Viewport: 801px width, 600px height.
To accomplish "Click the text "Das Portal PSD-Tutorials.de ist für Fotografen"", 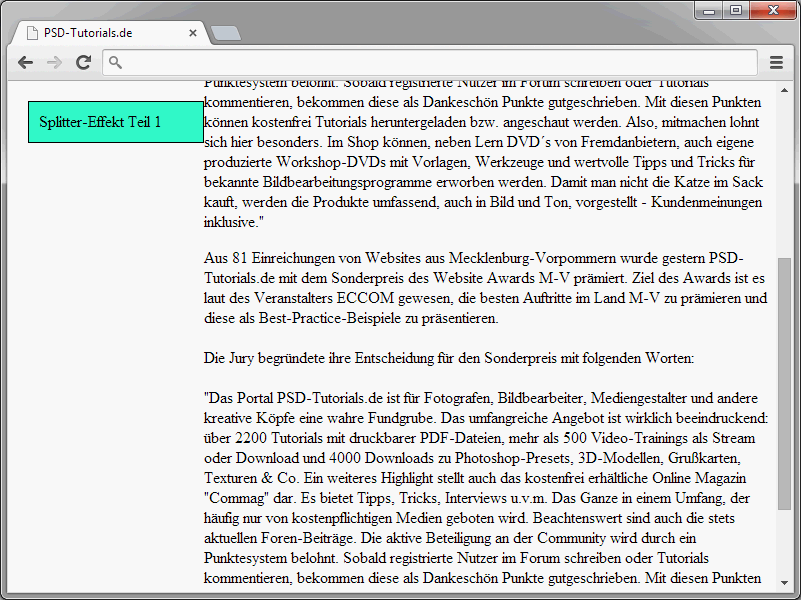I will [x=350, y=398].
